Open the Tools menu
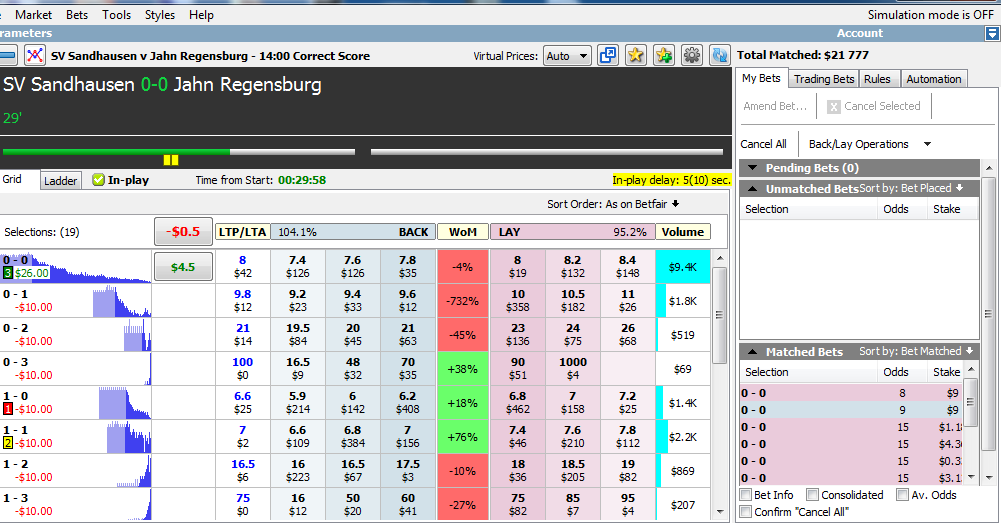 point(116,14)
